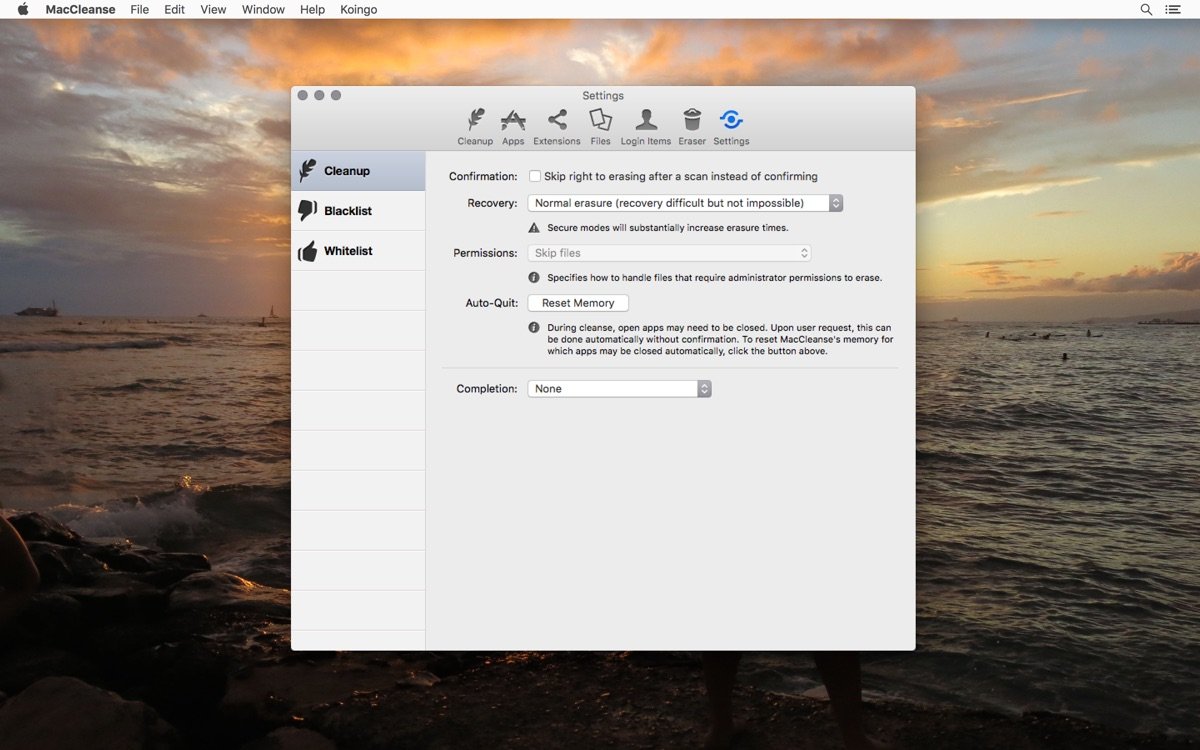Click the info icon beside Permissions explanation
1200x750 pixels.
point(536,277)
